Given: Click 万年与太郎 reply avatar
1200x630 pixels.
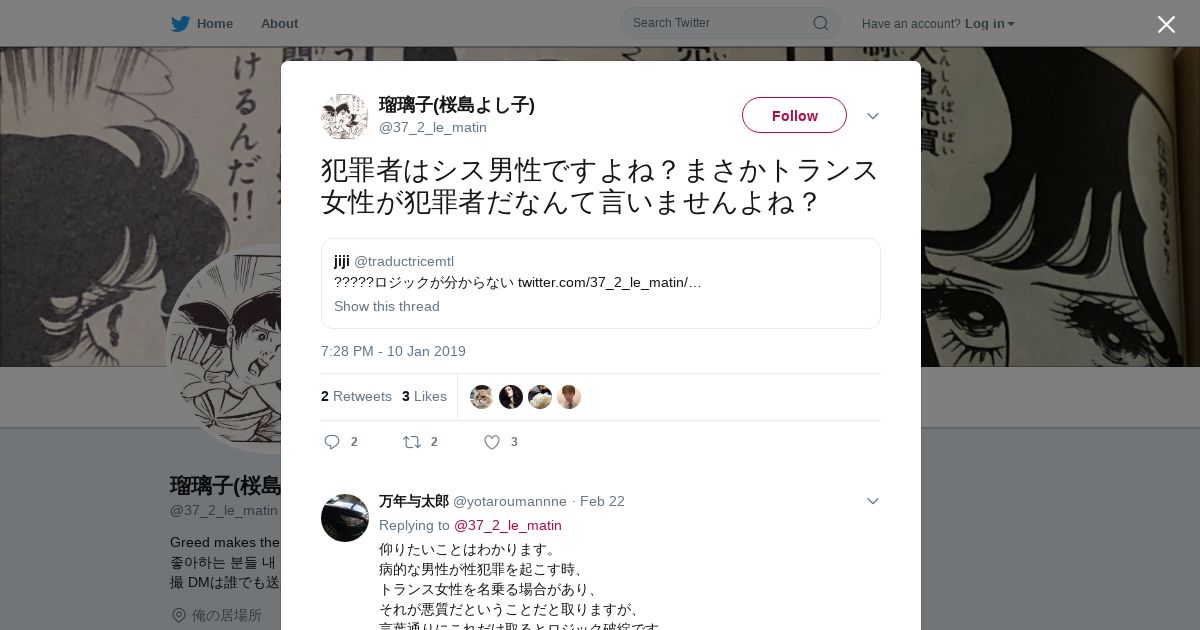Looking at the screenshot, I should click(345, 518).
